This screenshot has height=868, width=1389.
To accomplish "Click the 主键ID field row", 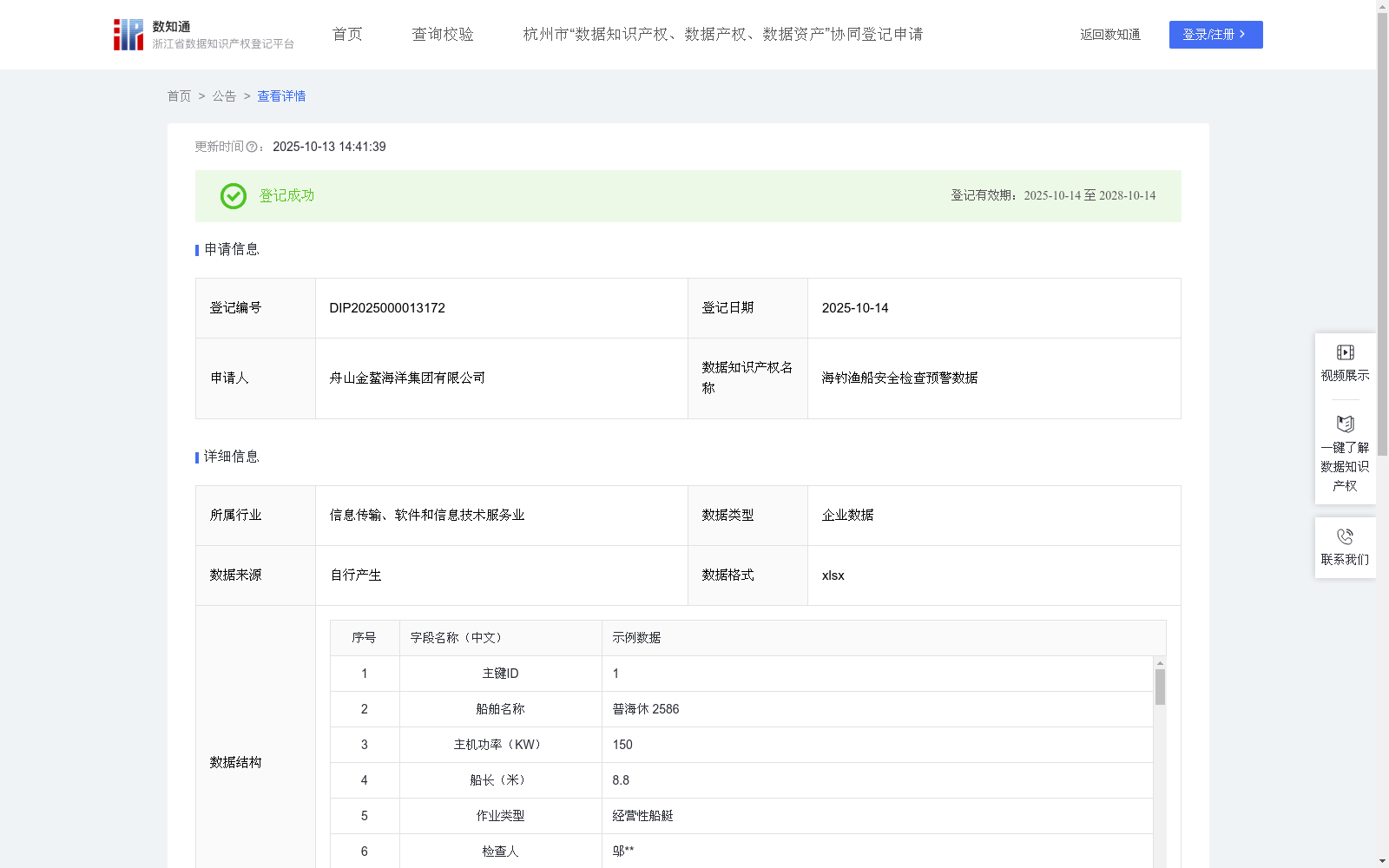I will [741, 674].
